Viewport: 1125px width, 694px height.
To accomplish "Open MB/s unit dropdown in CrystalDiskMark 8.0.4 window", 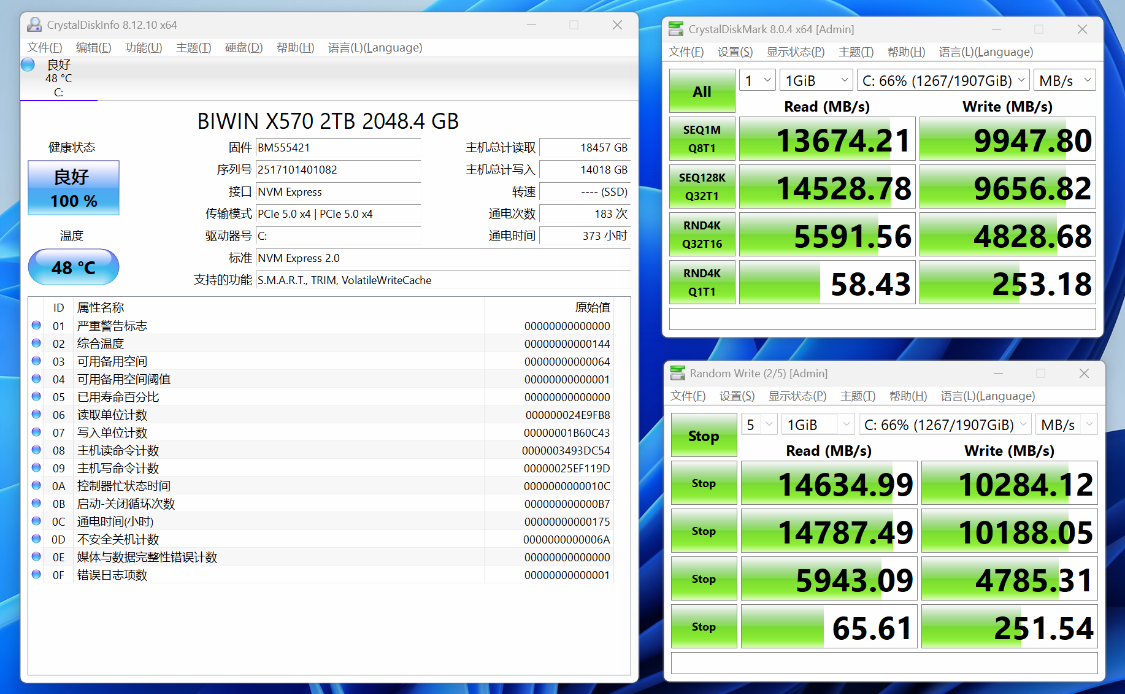I will pyautogui.click(x=1065, y=80).
